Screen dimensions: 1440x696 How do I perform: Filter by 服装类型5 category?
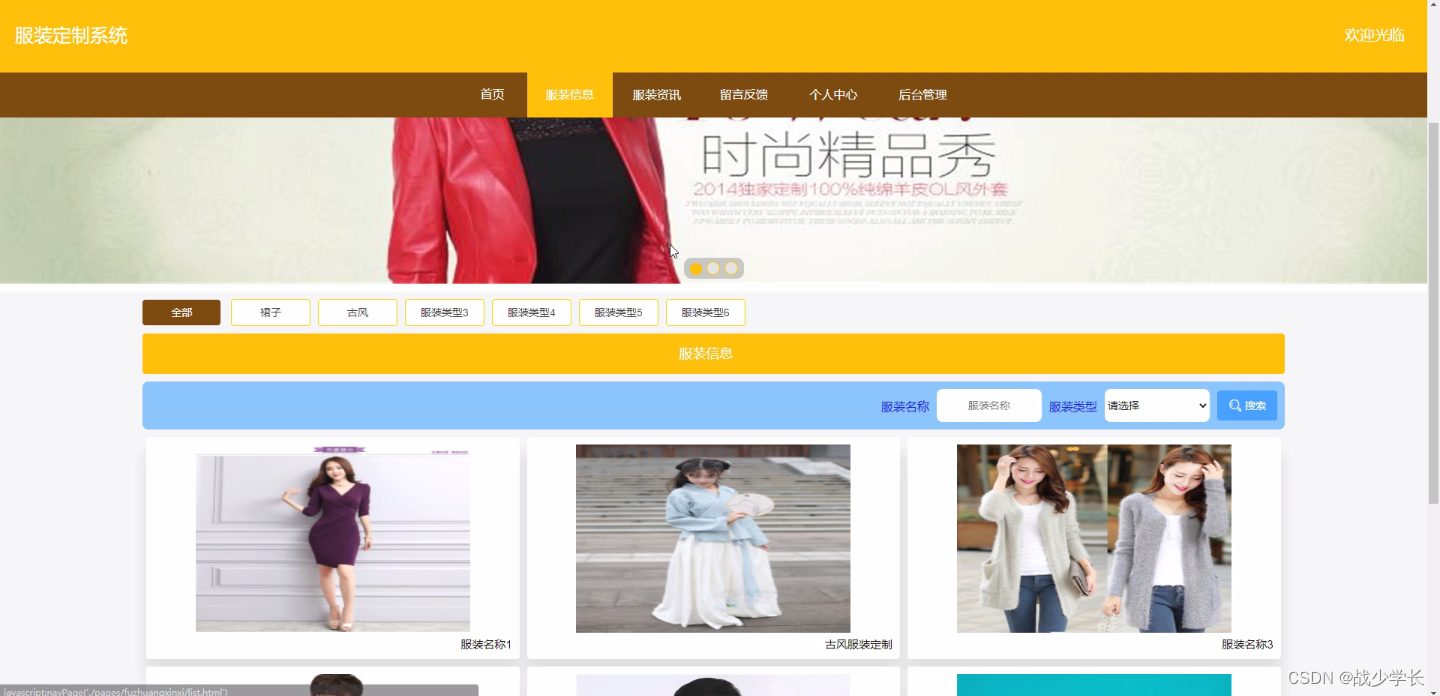pos(619,313)
